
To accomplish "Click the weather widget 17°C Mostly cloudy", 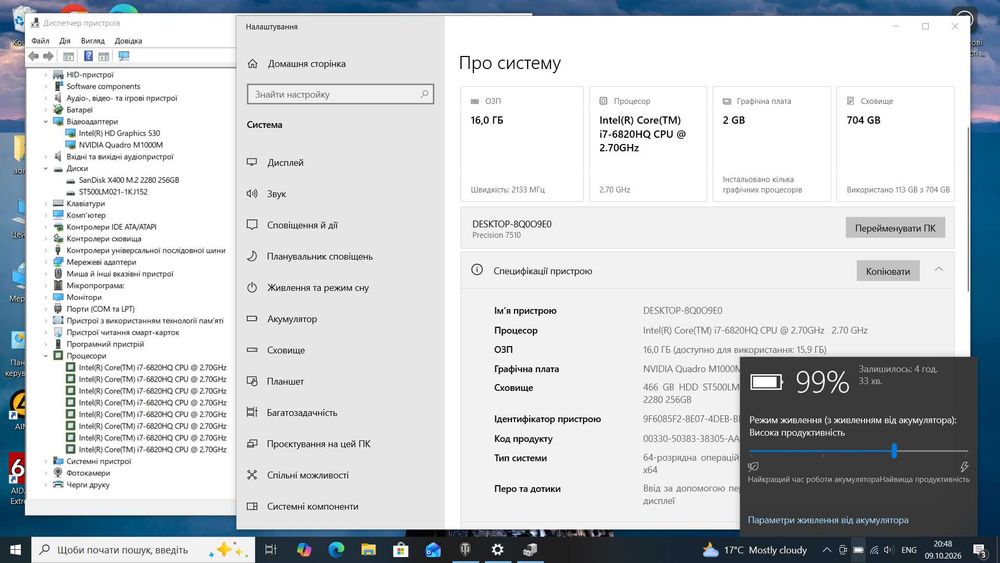I will tap(755, 550).
